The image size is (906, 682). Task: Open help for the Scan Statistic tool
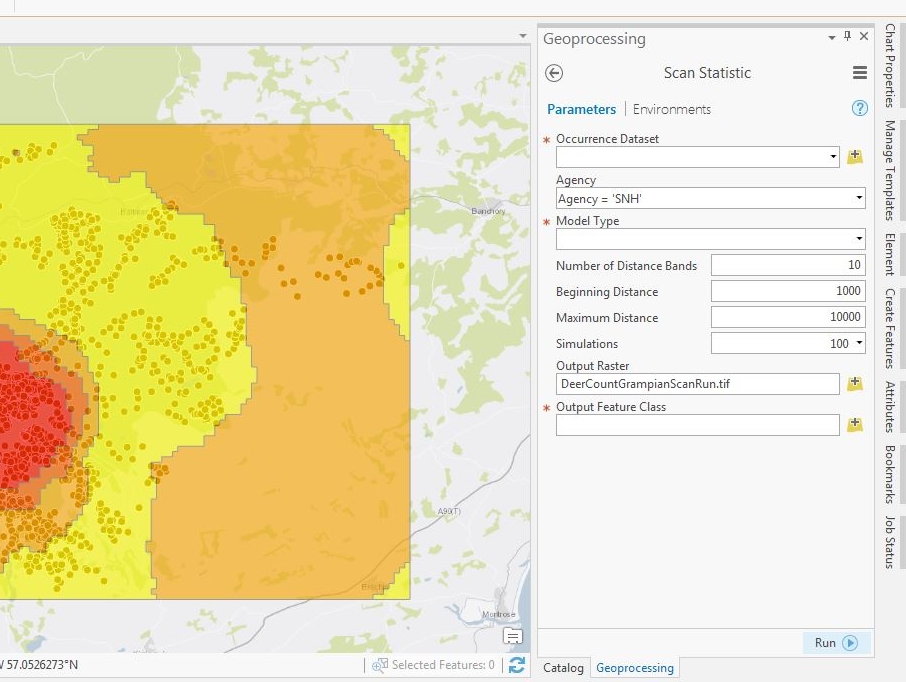[x=859, y=108]
